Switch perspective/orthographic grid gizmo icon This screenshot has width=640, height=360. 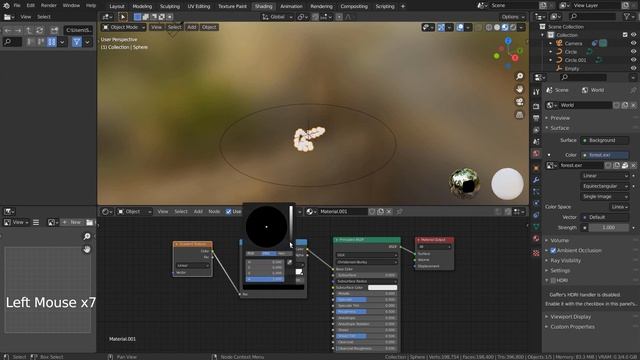coord(519,115)
